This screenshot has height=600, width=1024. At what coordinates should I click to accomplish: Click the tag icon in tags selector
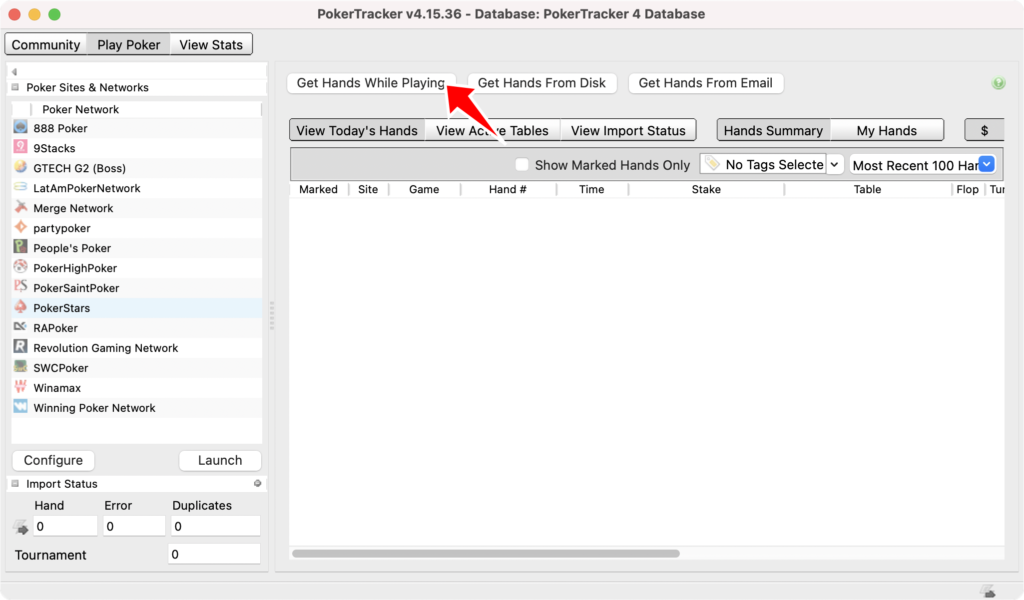point(712,163)
